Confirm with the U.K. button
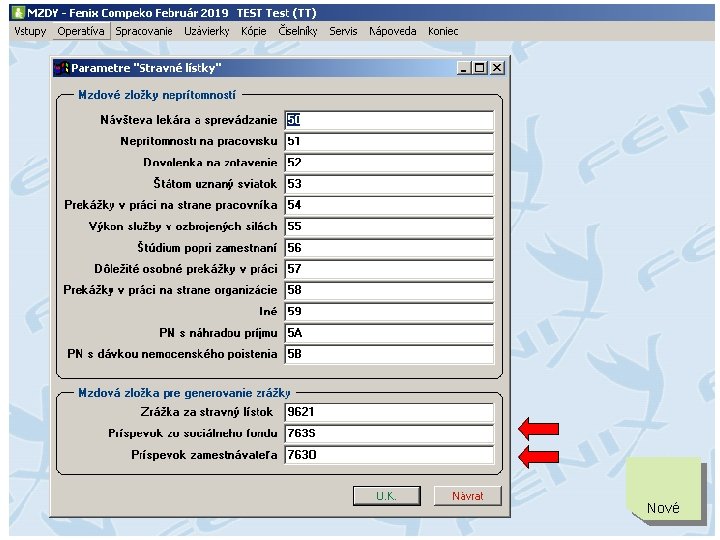The image size is (720, 540). click(387, 496)
